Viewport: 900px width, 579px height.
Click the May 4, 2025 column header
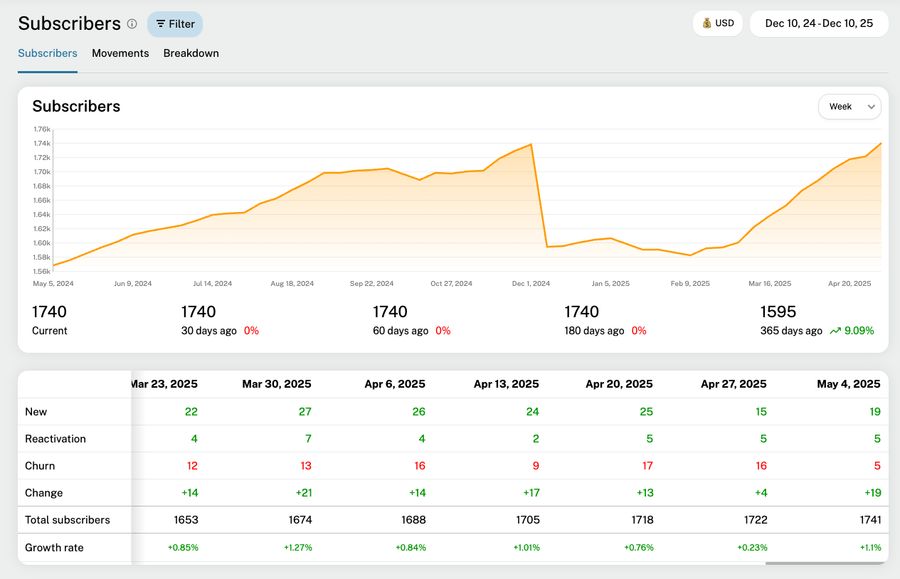pos(848,384)
